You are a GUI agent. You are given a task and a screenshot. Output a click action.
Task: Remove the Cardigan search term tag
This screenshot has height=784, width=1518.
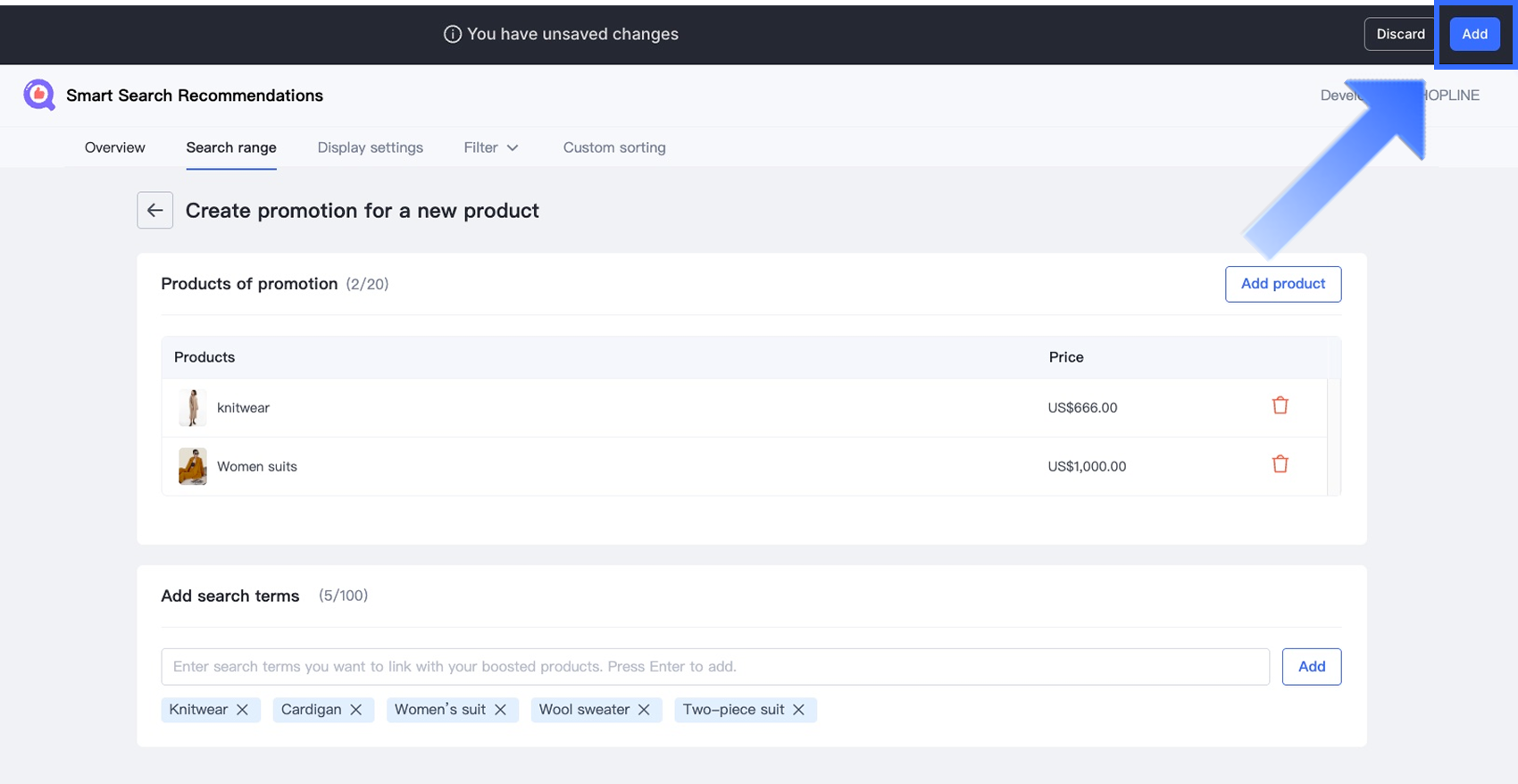tap(356, 710)
